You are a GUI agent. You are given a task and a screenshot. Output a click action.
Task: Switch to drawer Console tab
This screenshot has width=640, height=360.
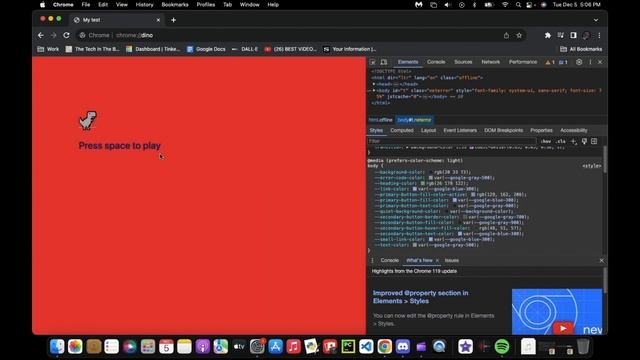pyautogui.click(x=389, y=260)
